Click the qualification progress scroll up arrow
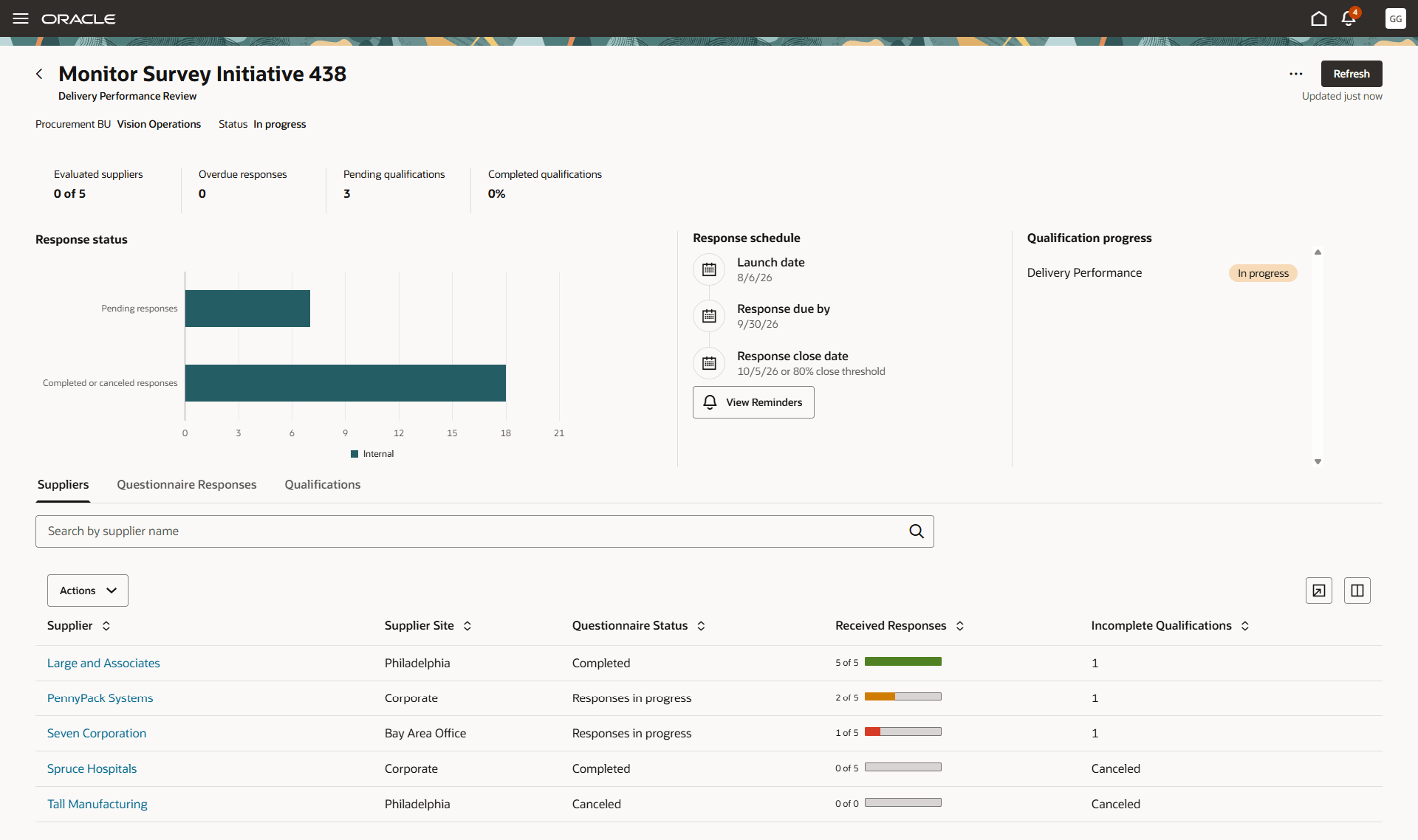Image resolution: width=1418 pixels, height=840 pixels. click(1318, 252)
